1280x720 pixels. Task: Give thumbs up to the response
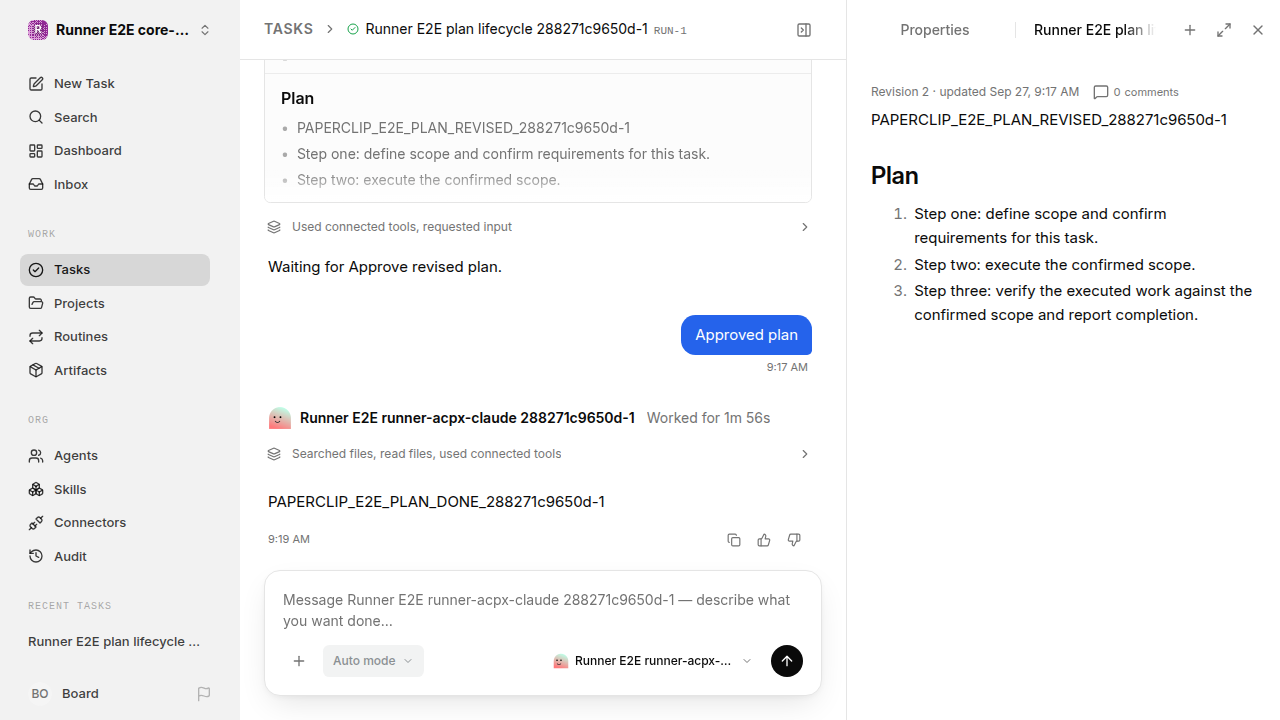[x=764, y=540]
